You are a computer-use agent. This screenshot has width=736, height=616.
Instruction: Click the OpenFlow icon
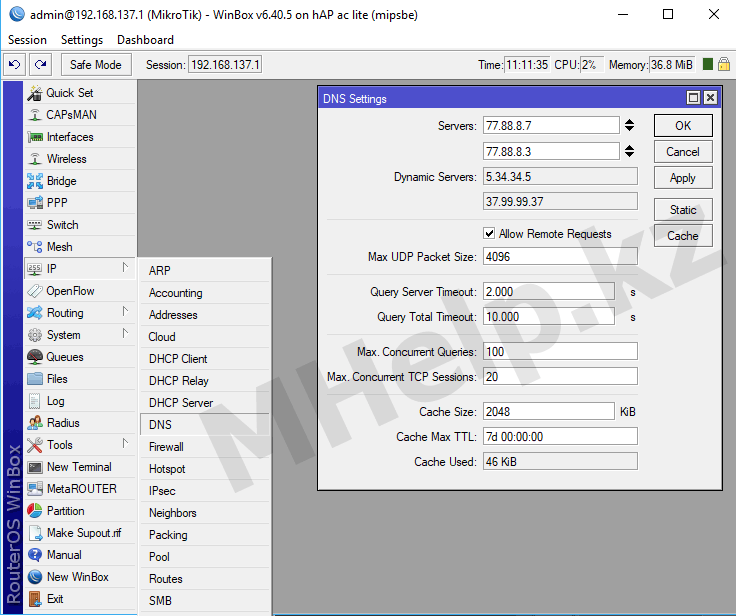click(x=35, y=291)
